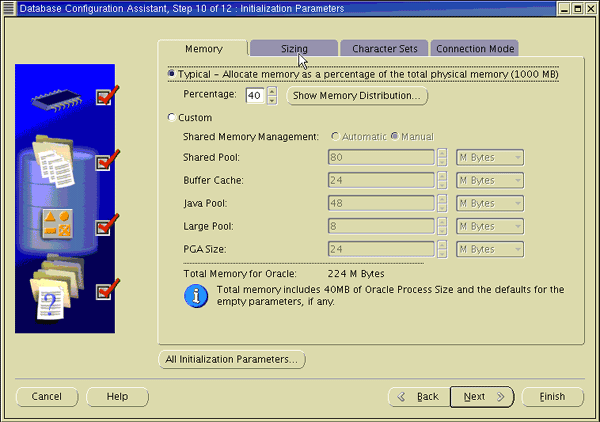The width and height of the screenshot is (600, 422).
Task: Click the memory chip illustration
Action: pos(57,100)
